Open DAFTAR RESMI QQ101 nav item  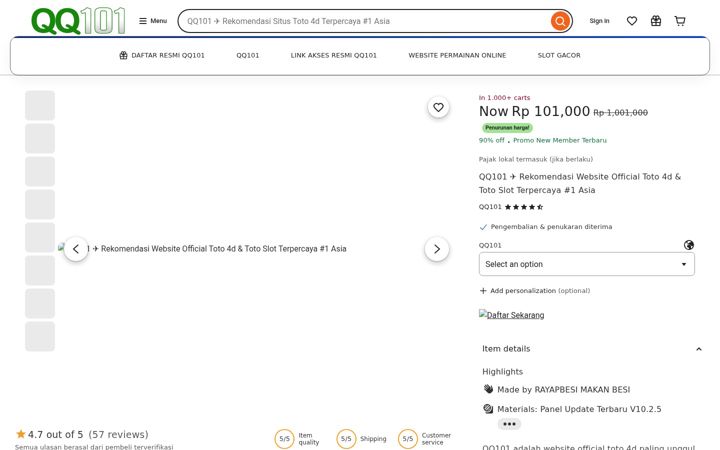coord(162,55)
